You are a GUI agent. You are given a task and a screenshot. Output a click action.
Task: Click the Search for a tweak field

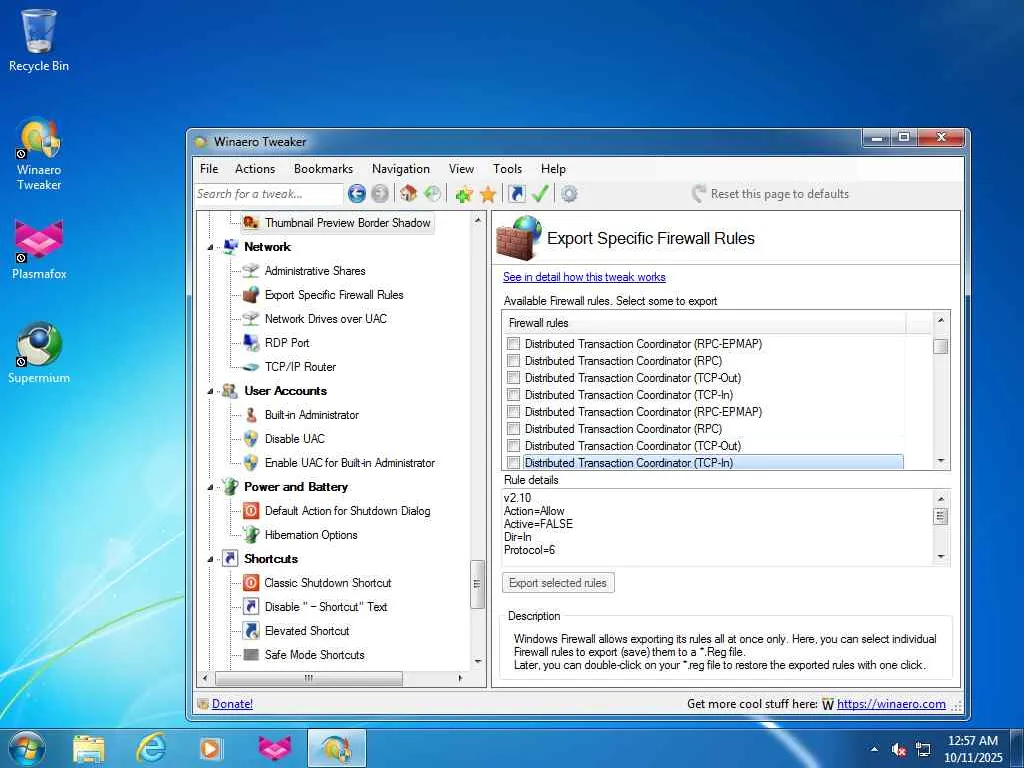click(x=268, y=194)
